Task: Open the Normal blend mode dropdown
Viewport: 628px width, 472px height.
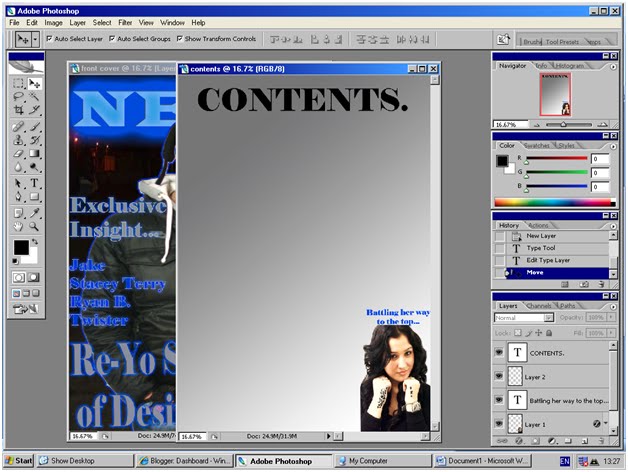Action: [x=549, y=318]
